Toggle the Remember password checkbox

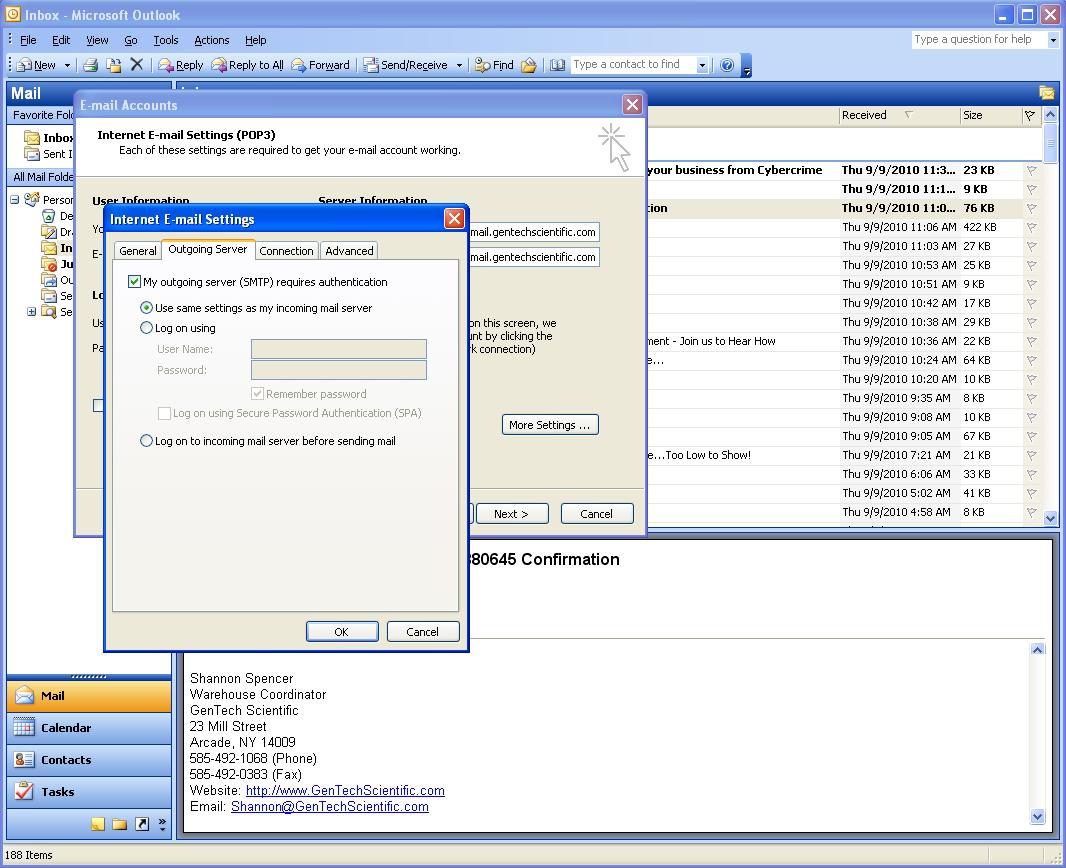click(x=257, y=394)
